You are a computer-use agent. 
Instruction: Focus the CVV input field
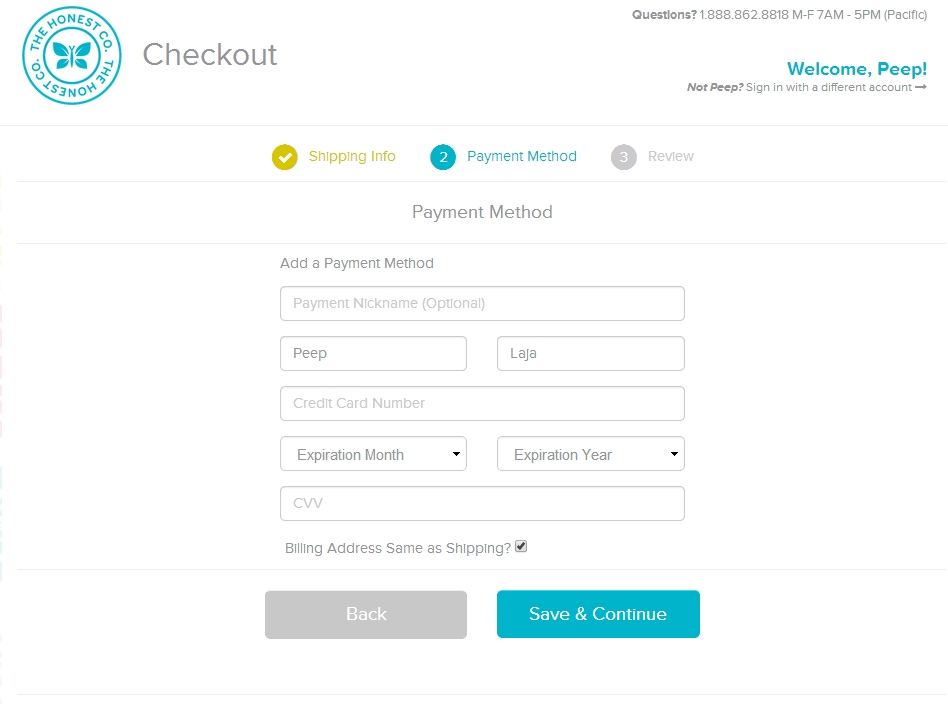(482, 503)
